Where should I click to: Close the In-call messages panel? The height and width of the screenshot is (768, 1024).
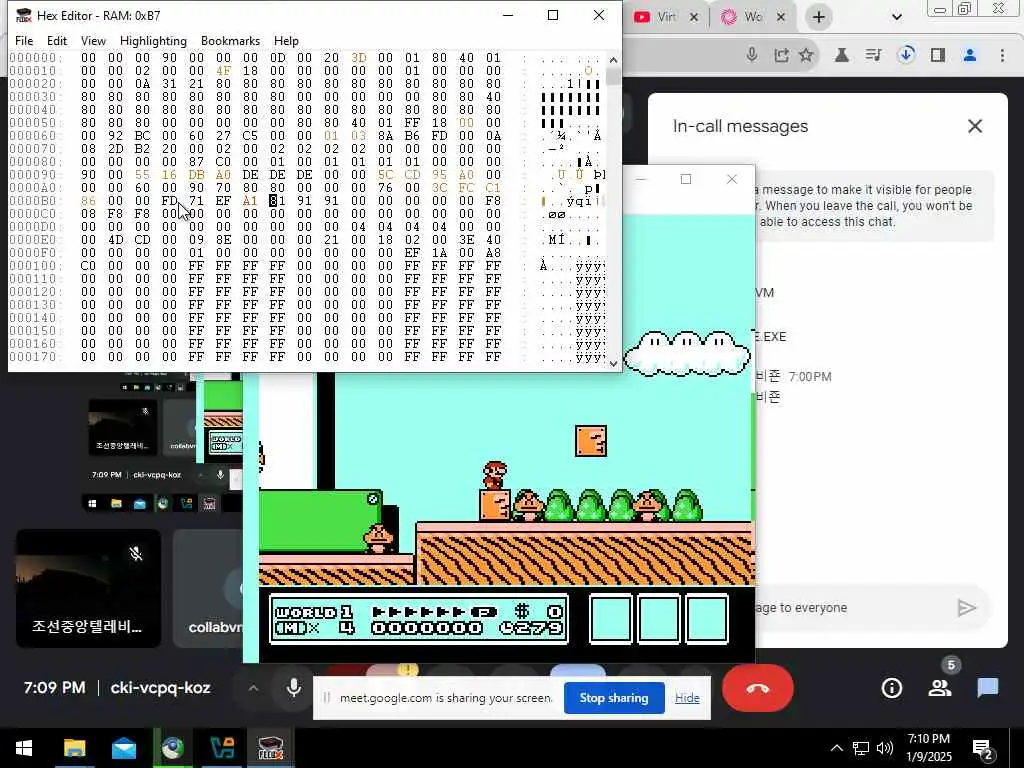point(974,126)
